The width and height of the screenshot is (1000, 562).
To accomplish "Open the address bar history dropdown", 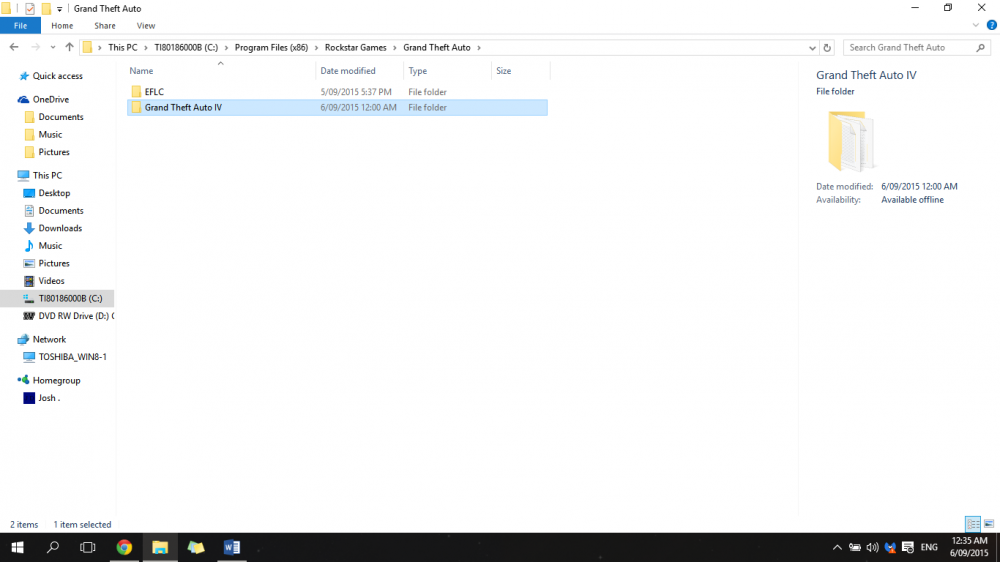I will [x=812, y=48].
